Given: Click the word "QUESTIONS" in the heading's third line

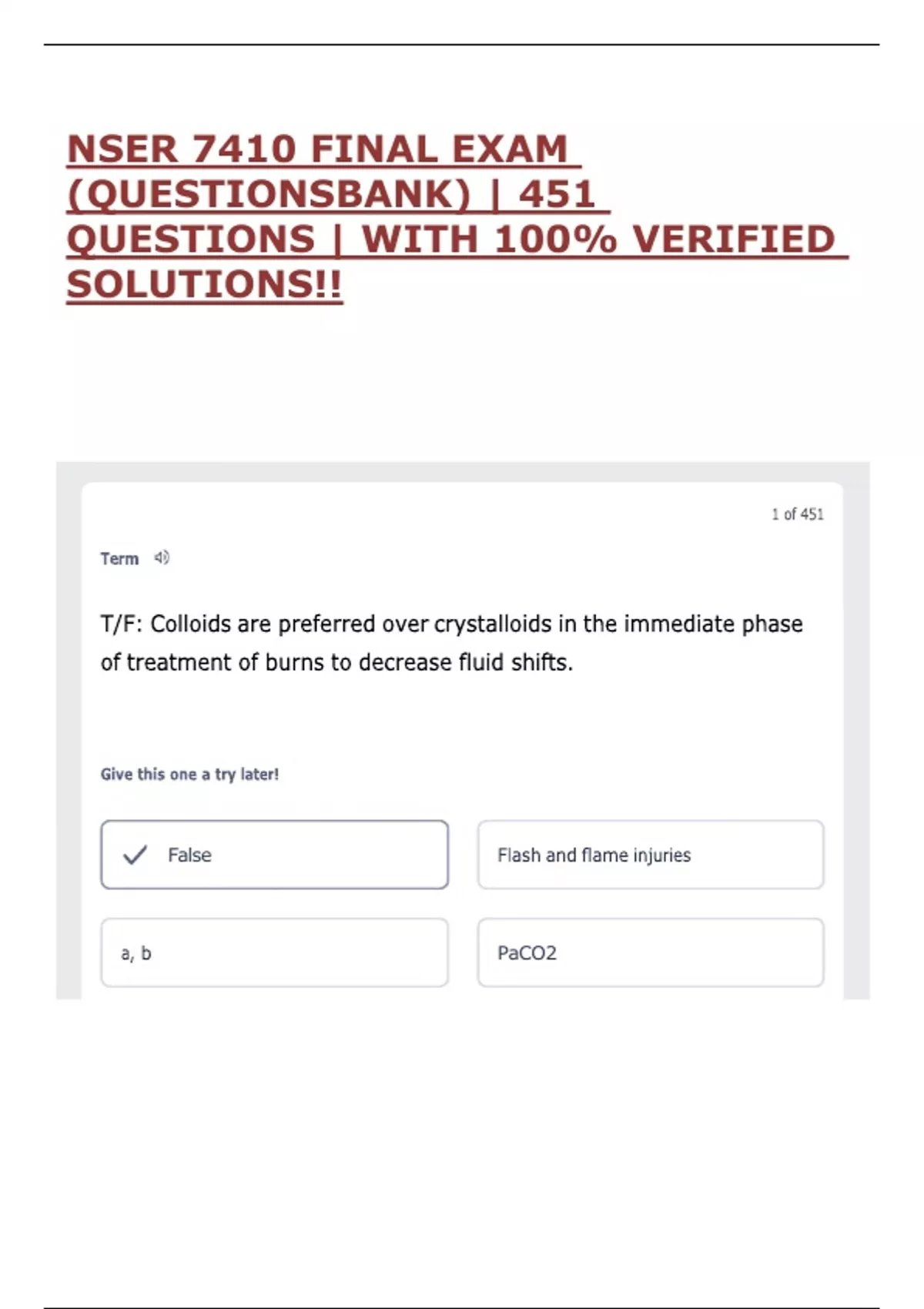Looking at the screenshot, I should click(x=191, y=239).
